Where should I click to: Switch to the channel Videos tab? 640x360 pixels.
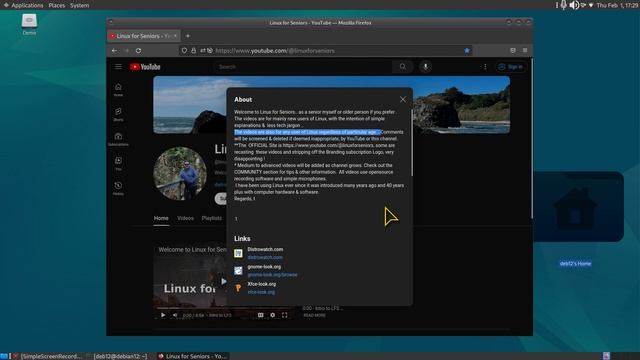pos(185,218)
